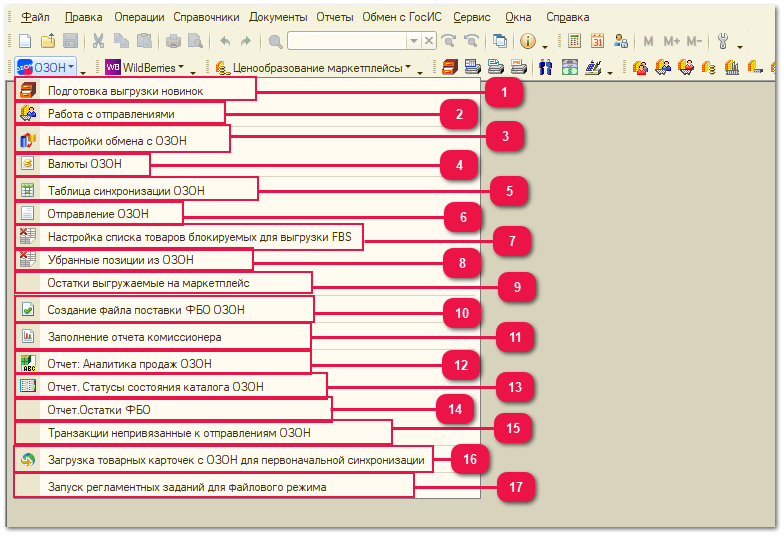Click the find previous binoculars icon

click(x=472, y=42)
